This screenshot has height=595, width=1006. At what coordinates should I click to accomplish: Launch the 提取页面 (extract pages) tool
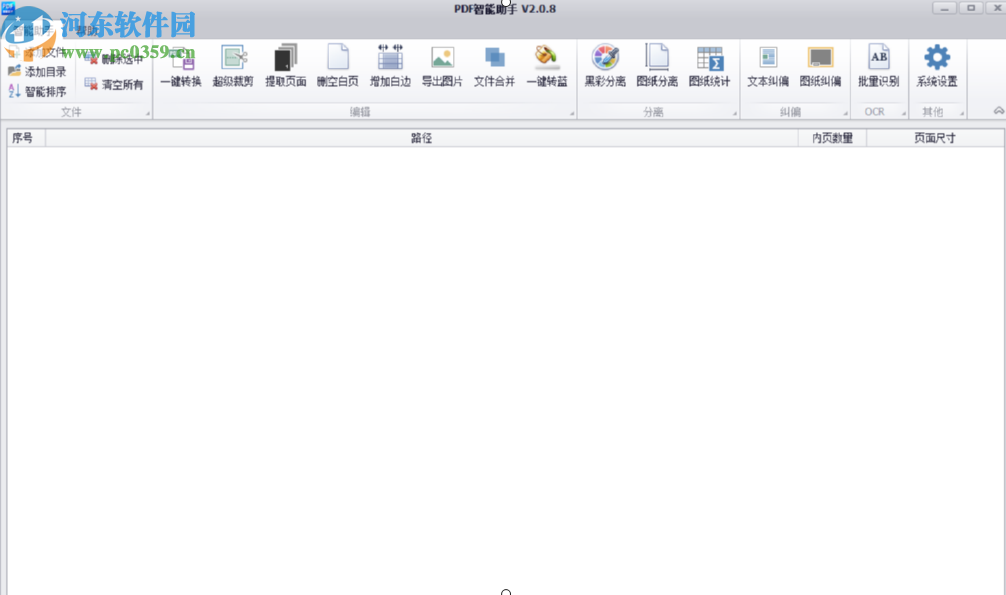pos(285,66)
